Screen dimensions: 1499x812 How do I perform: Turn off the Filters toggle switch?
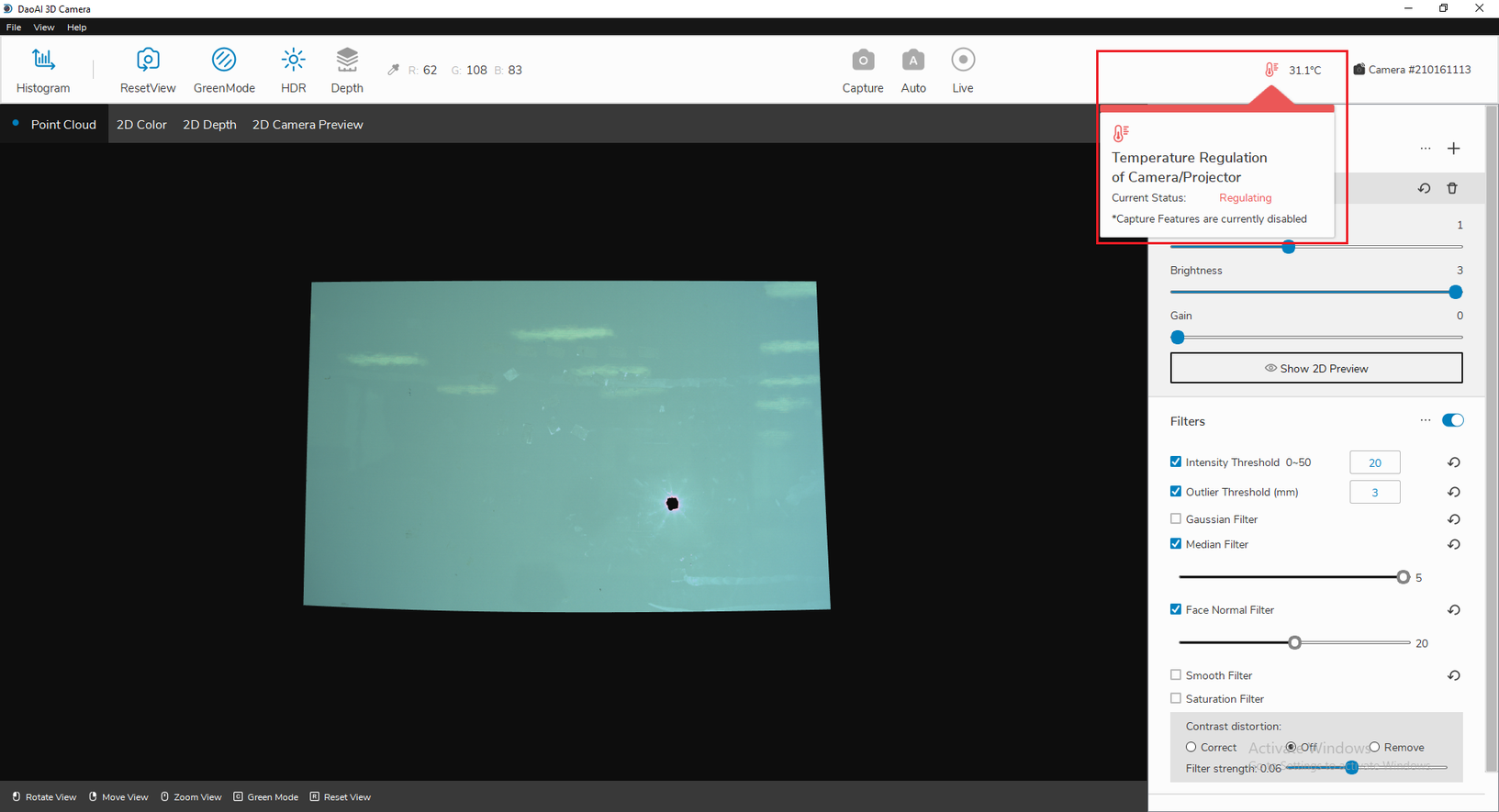pyautogui.click(x=1452, y=420)
